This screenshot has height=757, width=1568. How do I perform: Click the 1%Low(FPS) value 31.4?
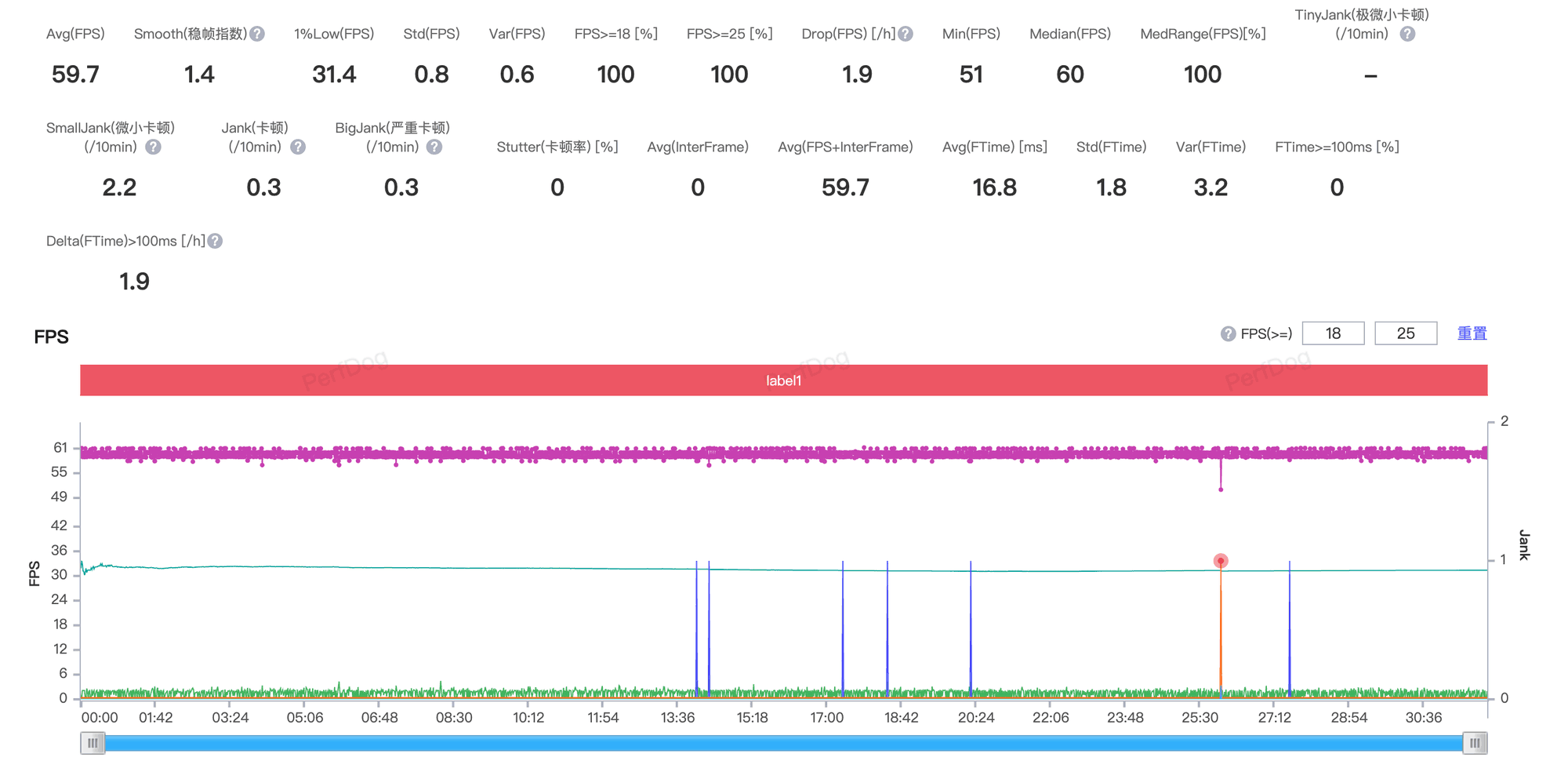click(334, 75)
